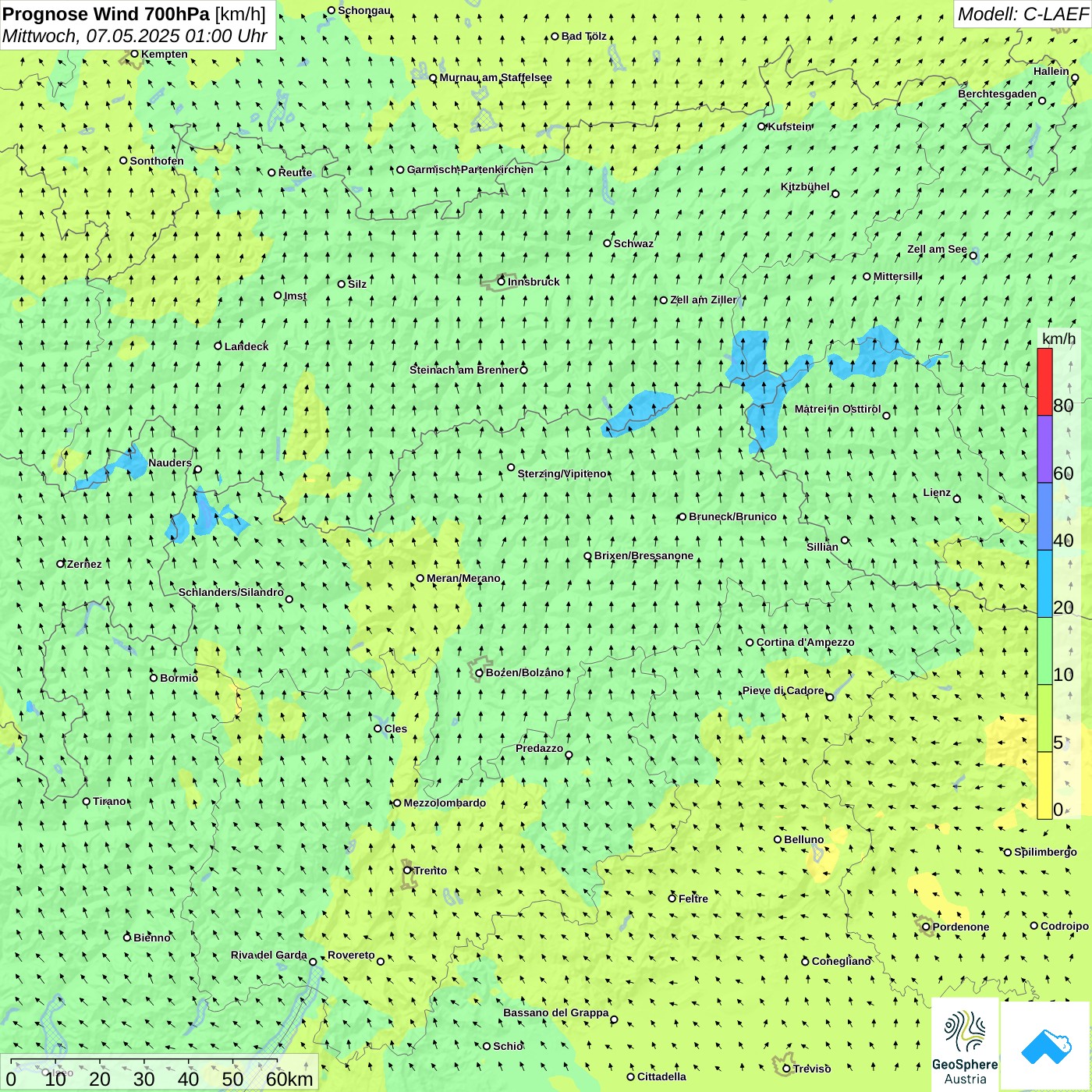Click the 'Kitzbühel' label
The height and width of the screenshot is (1092, 1092).
(805, 186)
